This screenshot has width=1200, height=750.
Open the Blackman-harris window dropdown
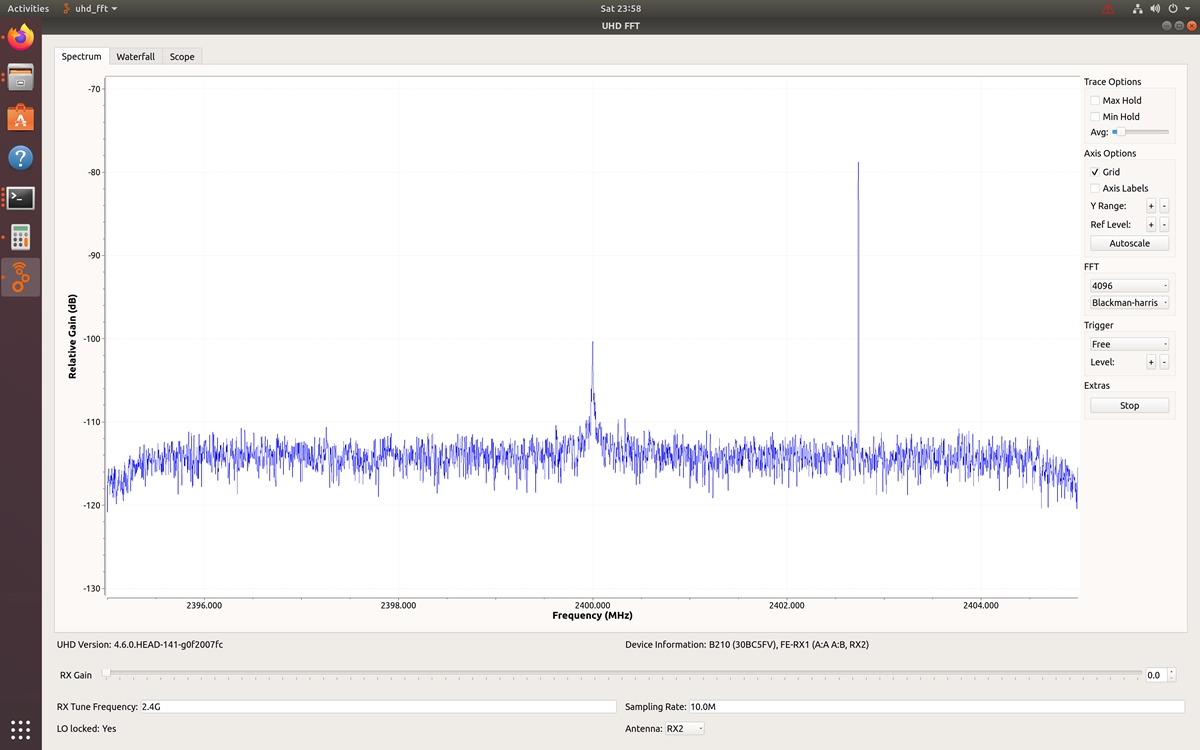coord(1129,302)
